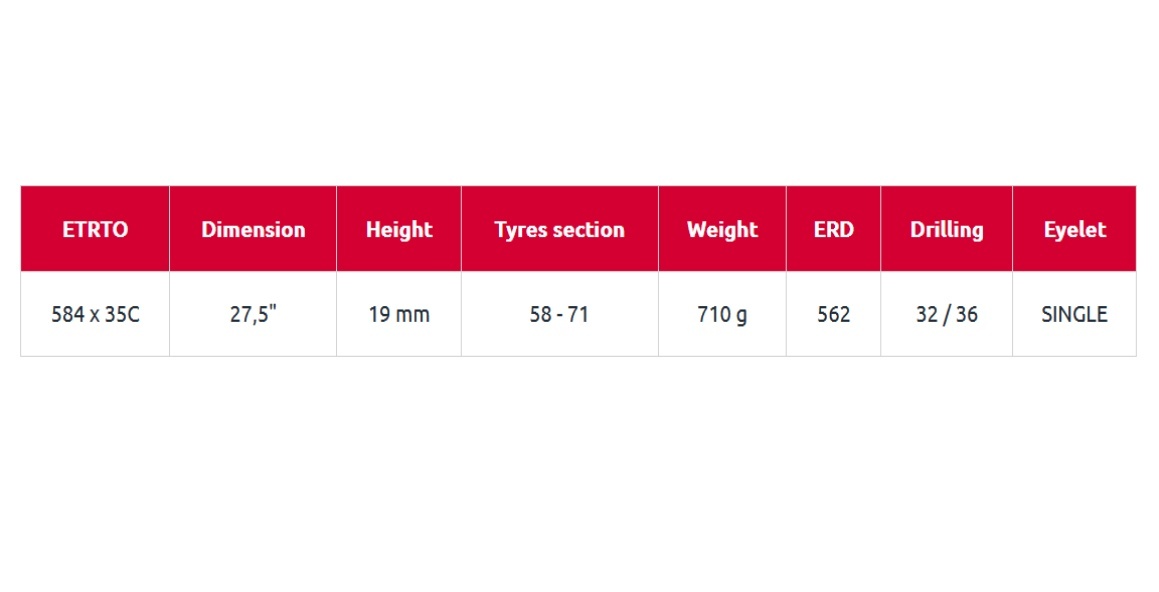Click the Drilling column header
Image resolution: width=1159 pixels, height=592 pixels.
947,229
